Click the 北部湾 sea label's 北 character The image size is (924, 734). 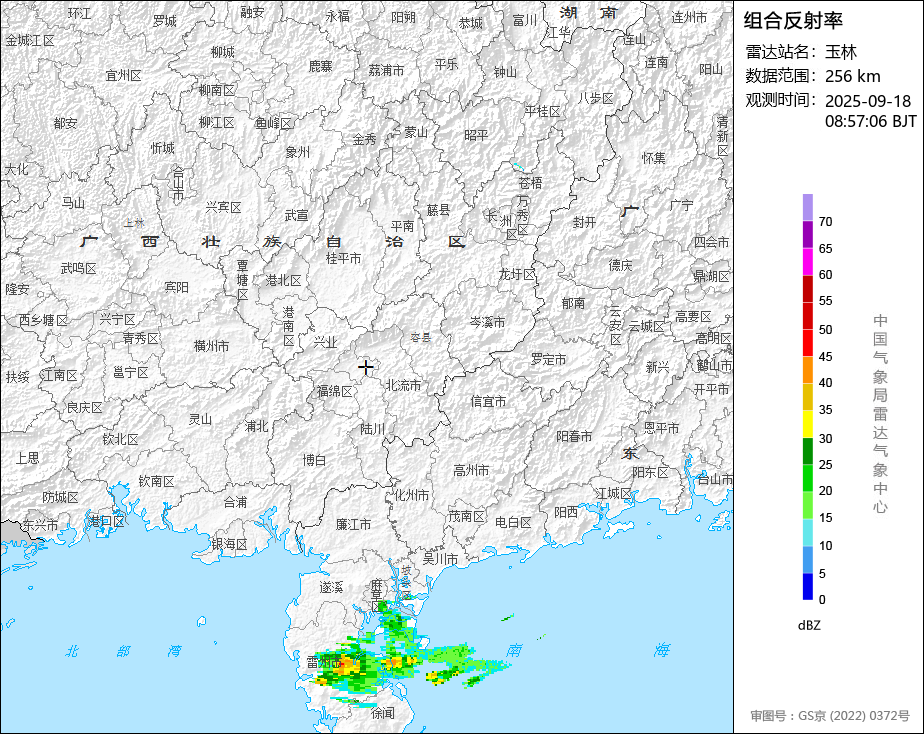72,651
